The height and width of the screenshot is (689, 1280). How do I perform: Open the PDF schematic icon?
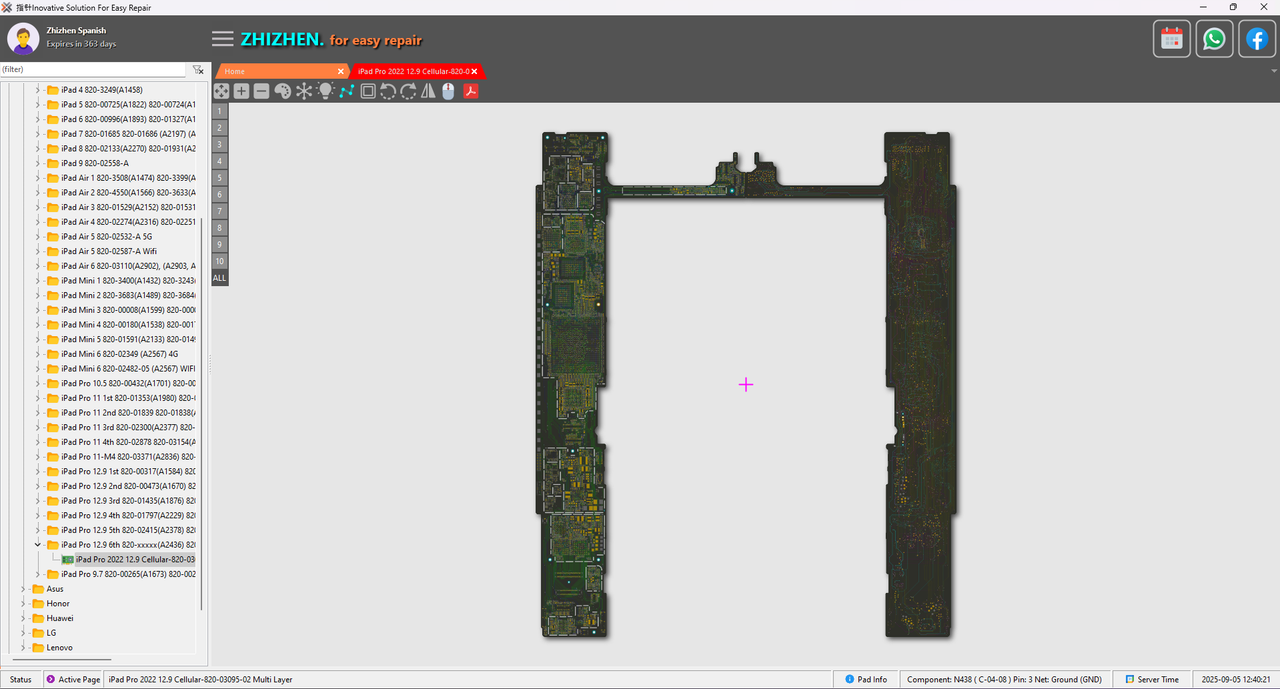(470, 91)
